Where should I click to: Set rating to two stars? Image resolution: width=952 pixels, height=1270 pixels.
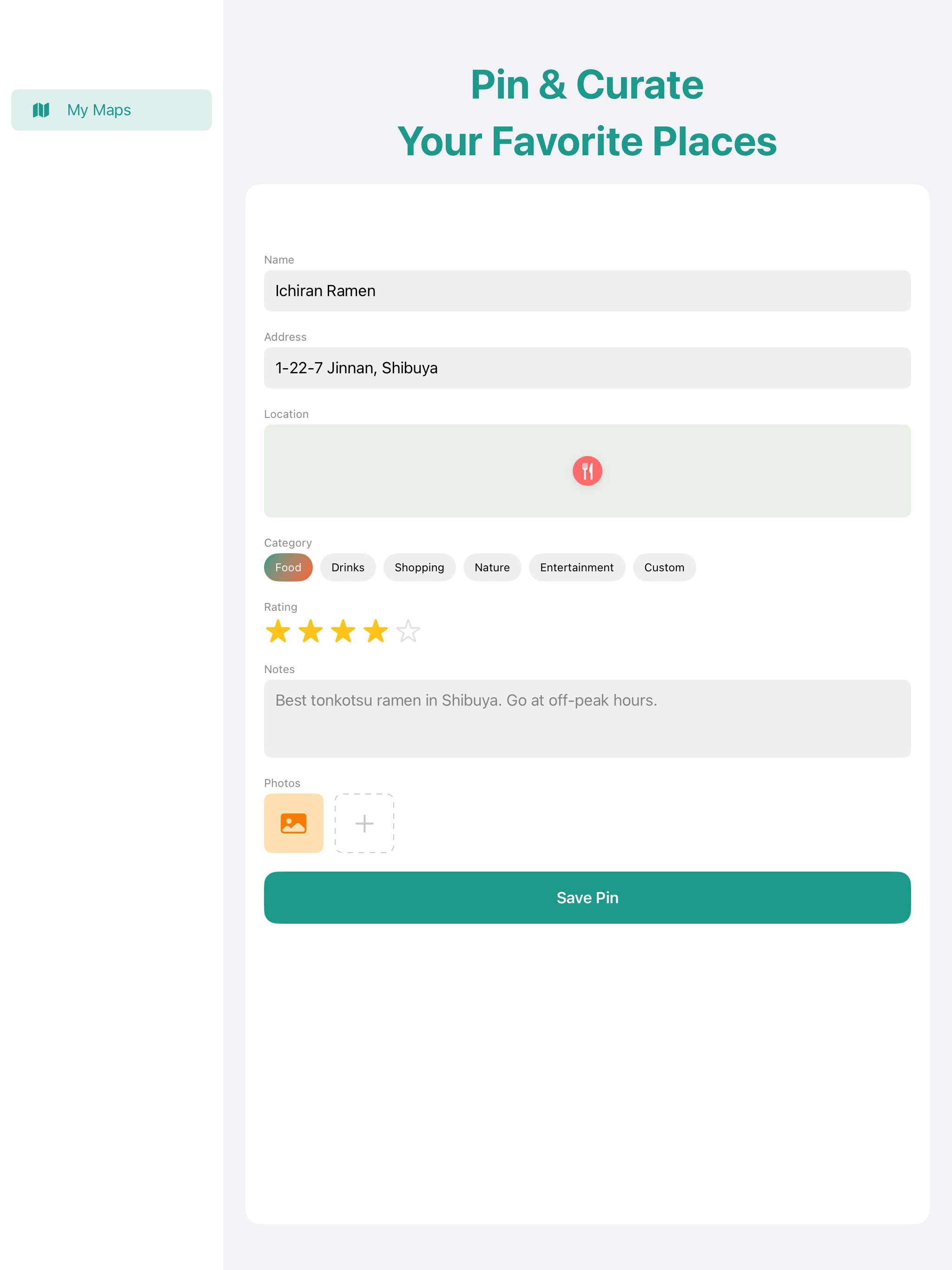(x=311, y=631)
